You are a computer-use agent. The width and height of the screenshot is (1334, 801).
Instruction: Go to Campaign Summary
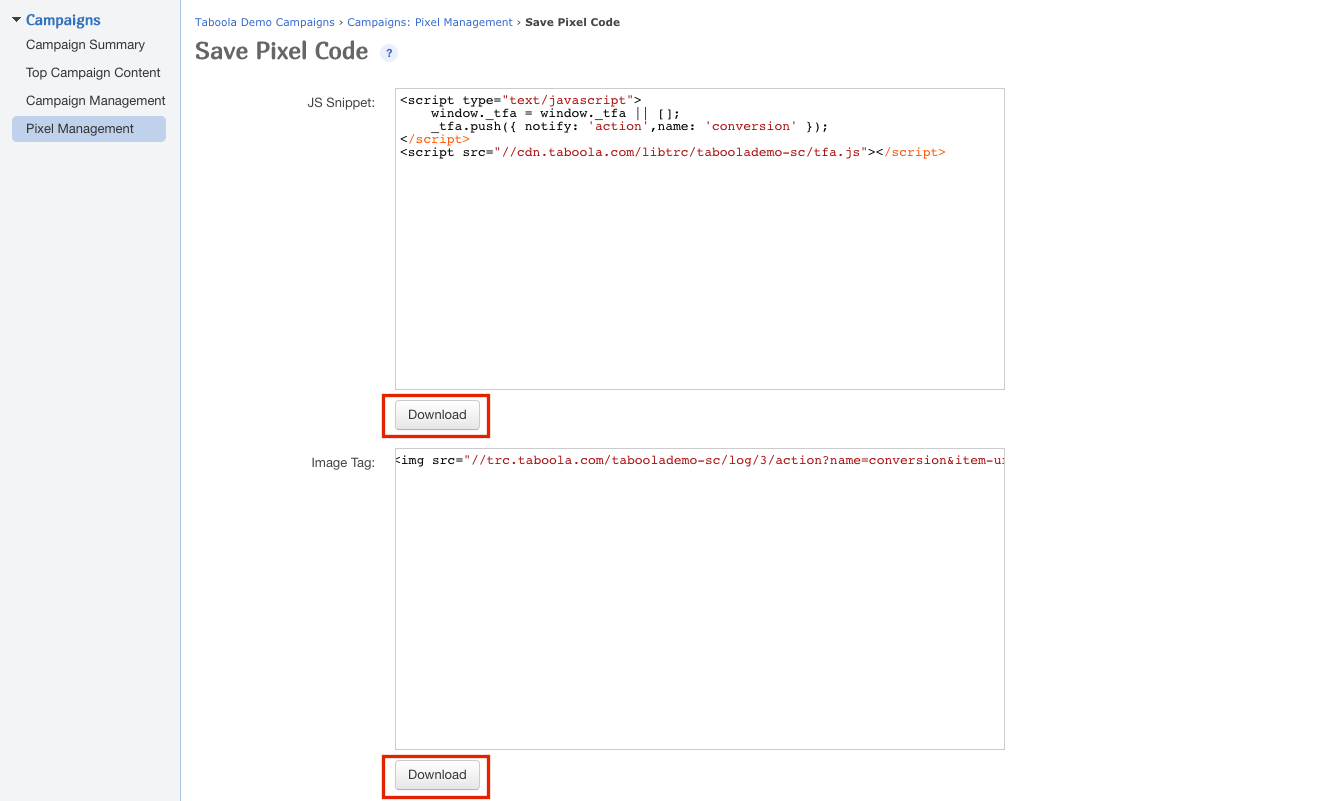85,45
